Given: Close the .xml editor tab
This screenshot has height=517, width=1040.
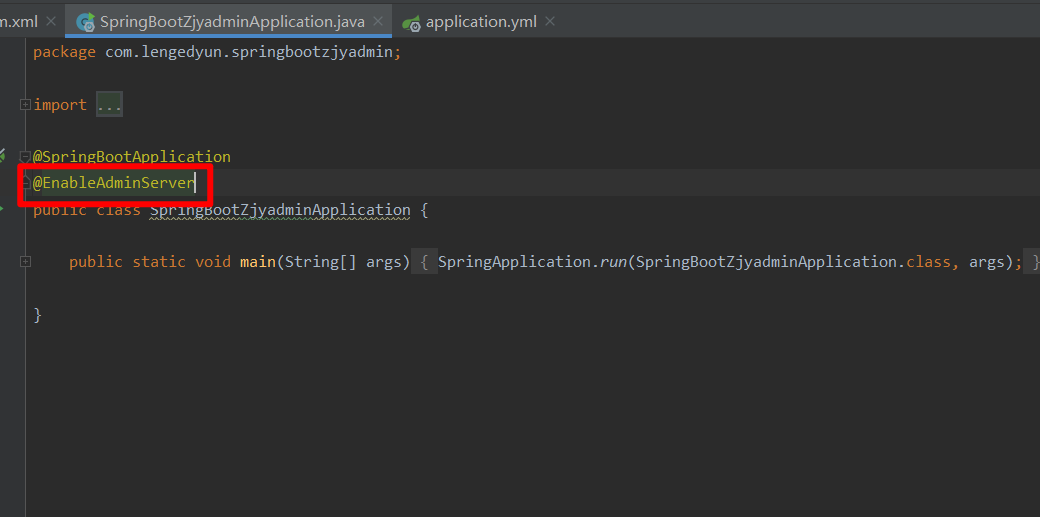Looking at the screenshot, I should point(50,21).
